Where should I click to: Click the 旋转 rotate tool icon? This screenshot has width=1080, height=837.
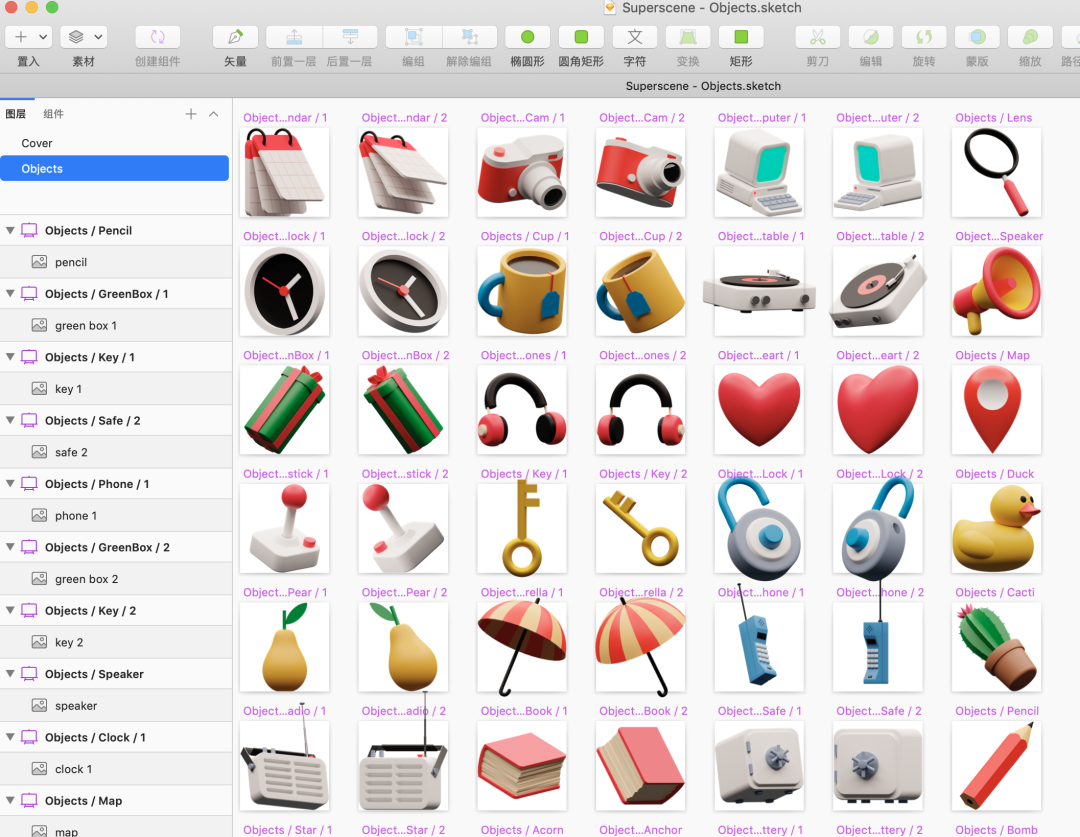coord(924,37)
